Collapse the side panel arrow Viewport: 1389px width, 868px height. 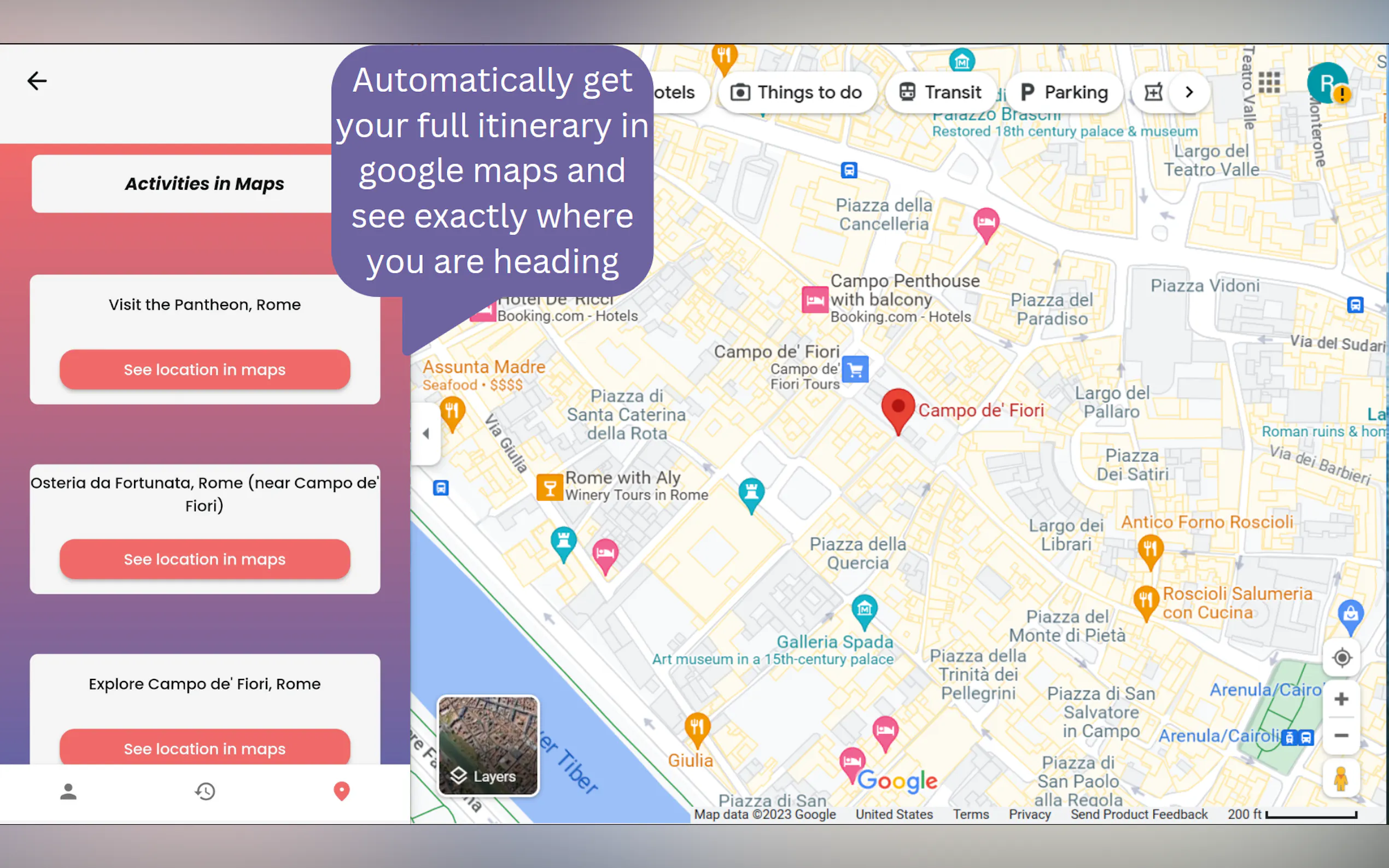426,434
